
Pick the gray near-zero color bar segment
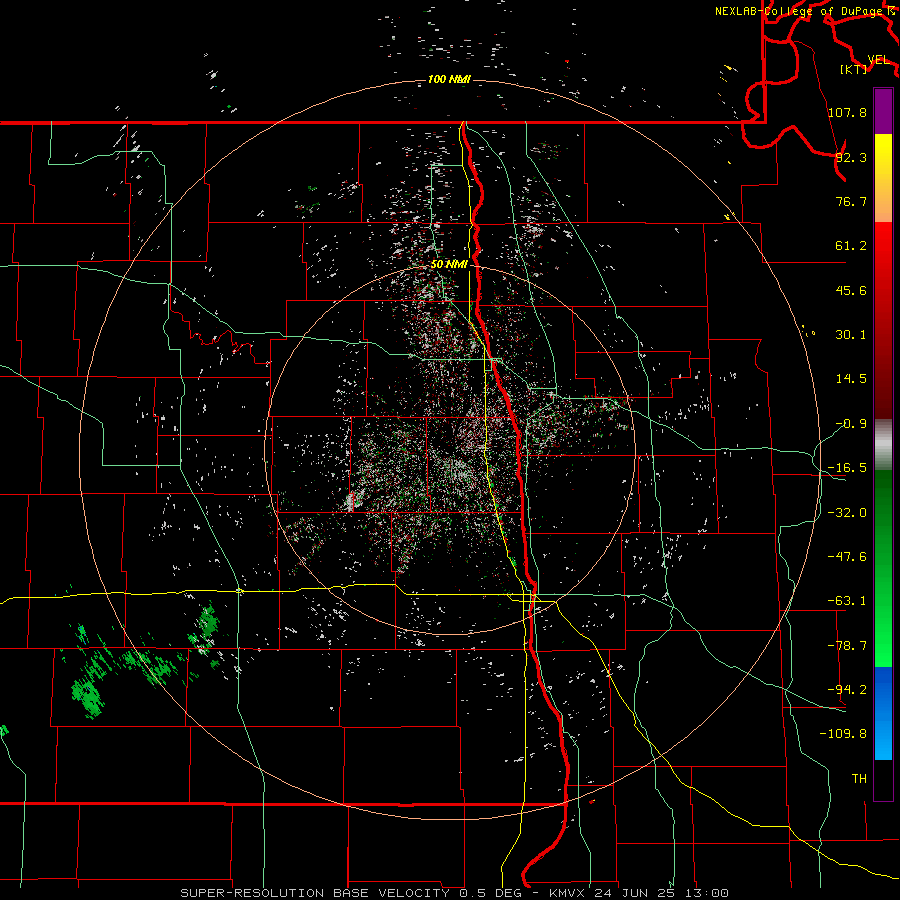[883, 445]
